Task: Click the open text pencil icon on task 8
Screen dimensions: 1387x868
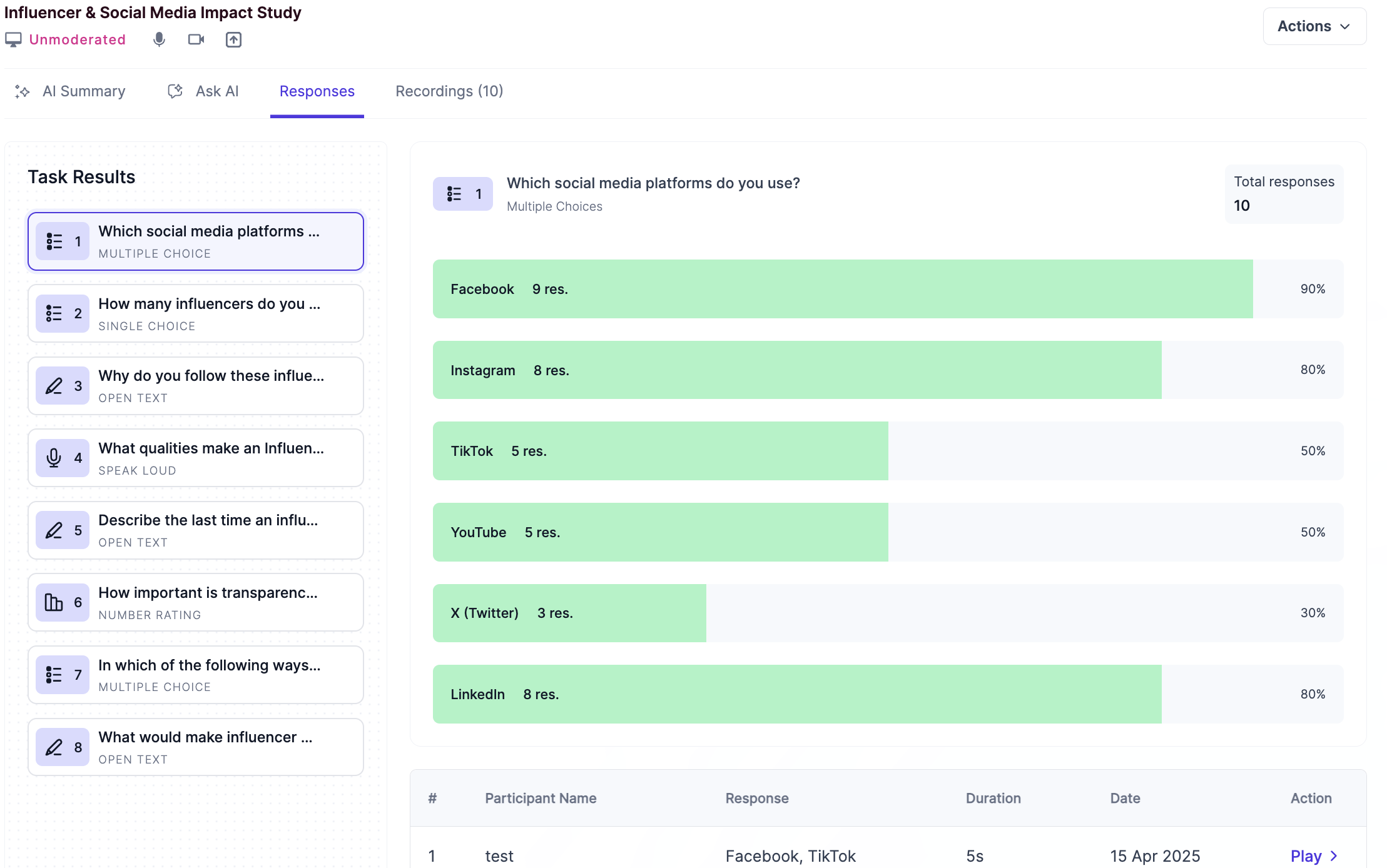Action: pos(54,747)
